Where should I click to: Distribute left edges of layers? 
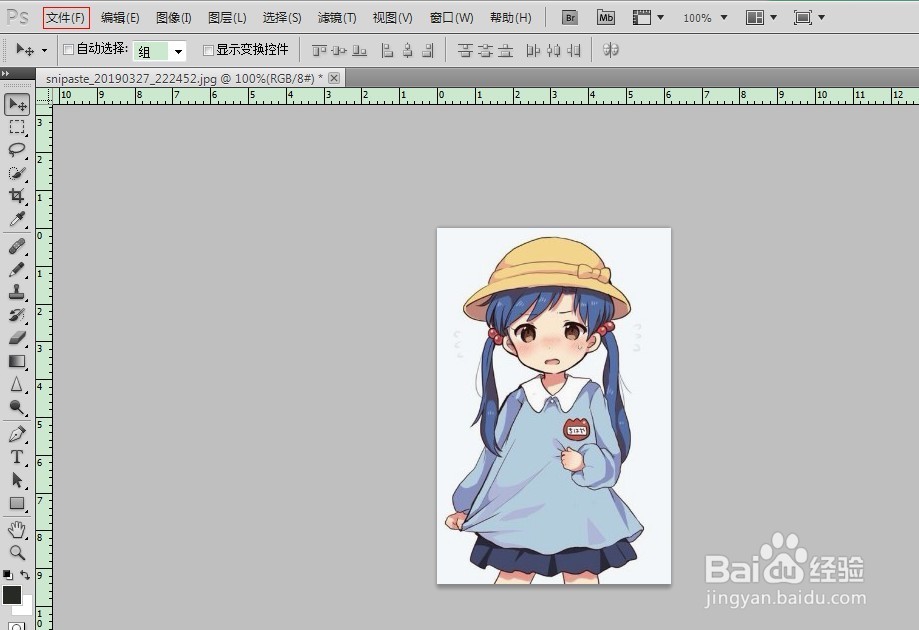point(532,50)
